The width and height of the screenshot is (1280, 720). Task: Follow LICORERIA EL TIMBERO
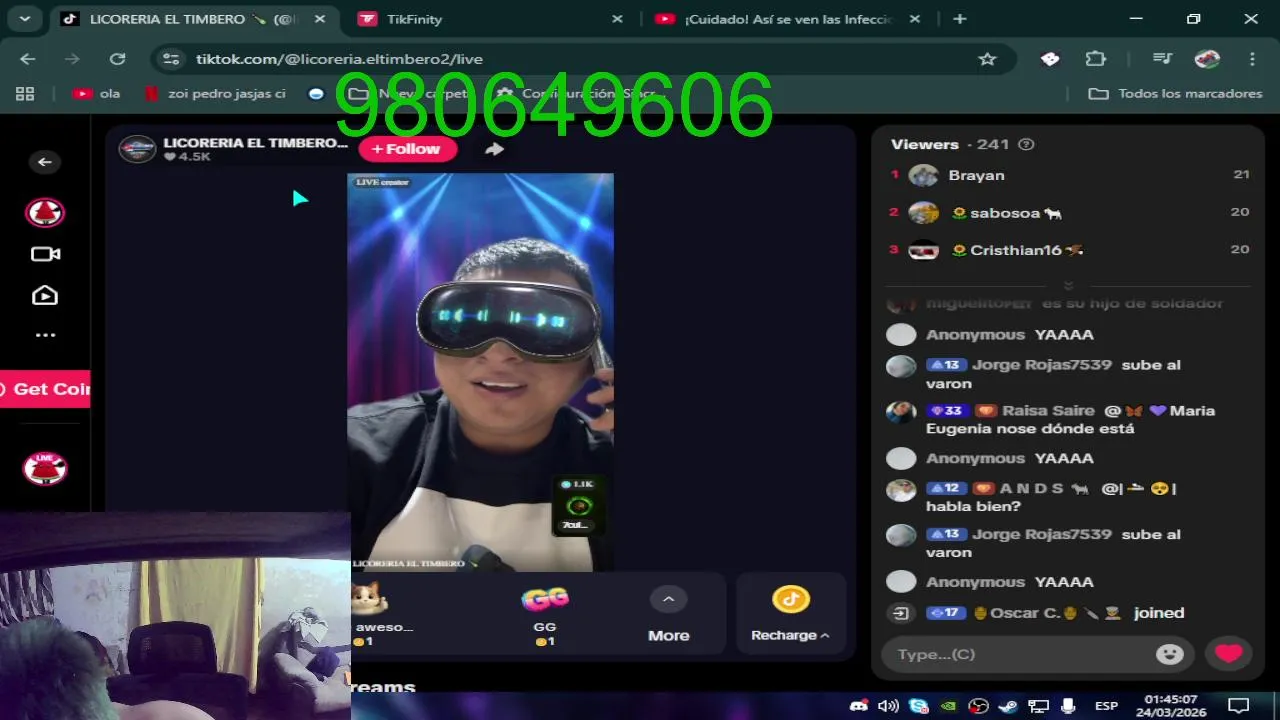[x=407, y=149]
